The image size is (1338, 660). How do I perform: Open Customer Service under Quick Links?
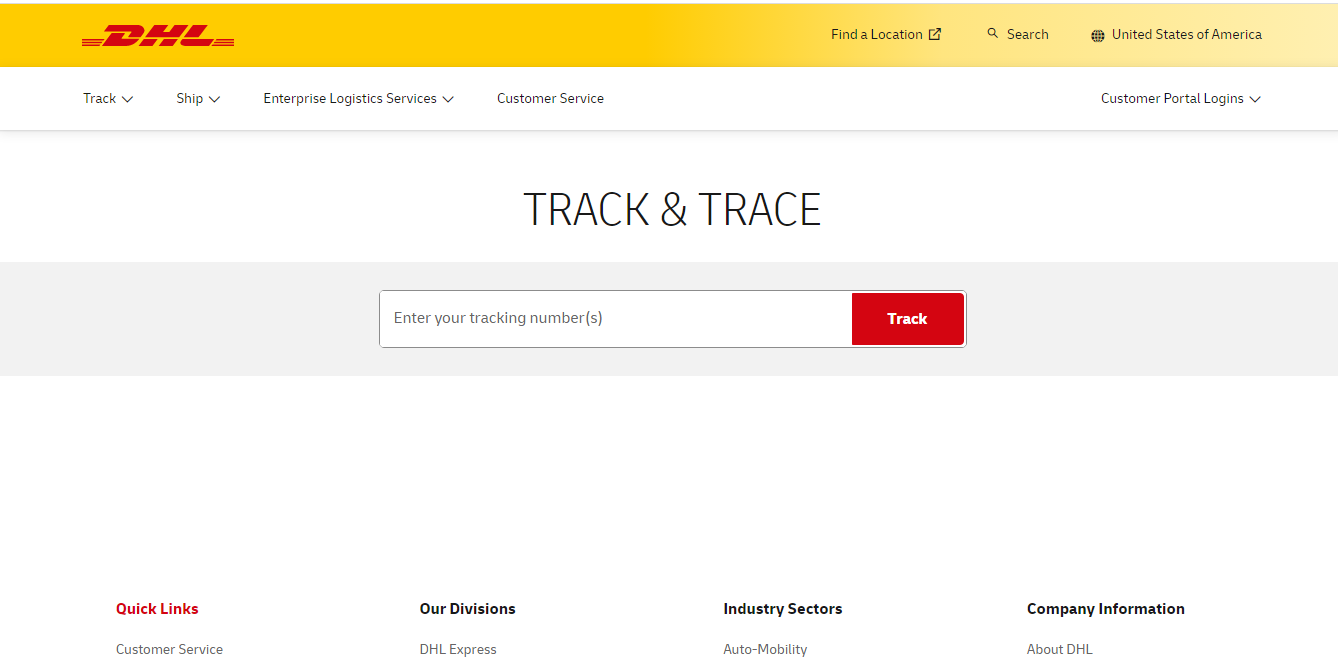point(169,649)
